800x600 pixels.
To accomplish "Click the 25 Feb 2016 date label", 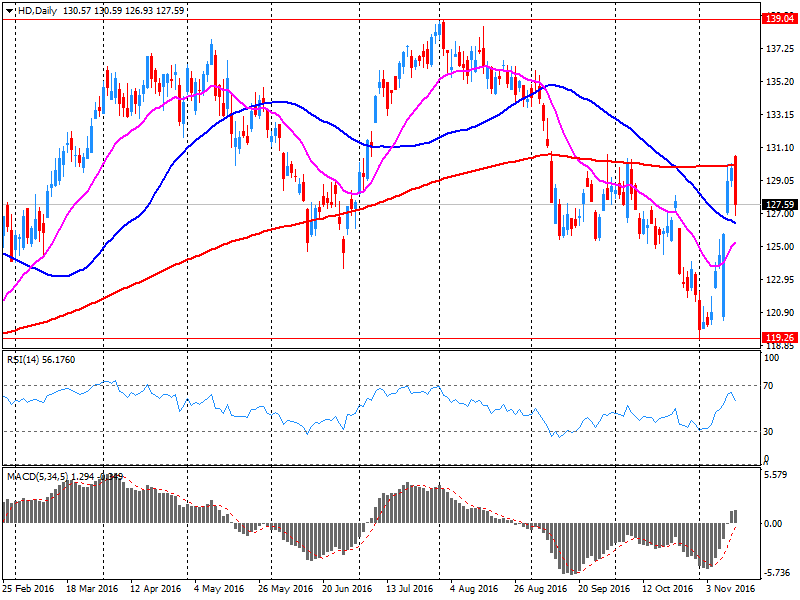I will [28, 589].
